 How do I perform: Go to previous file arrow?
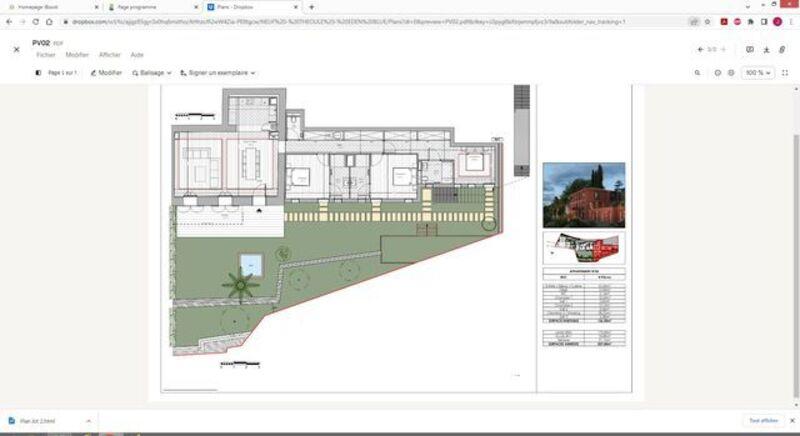700,49
